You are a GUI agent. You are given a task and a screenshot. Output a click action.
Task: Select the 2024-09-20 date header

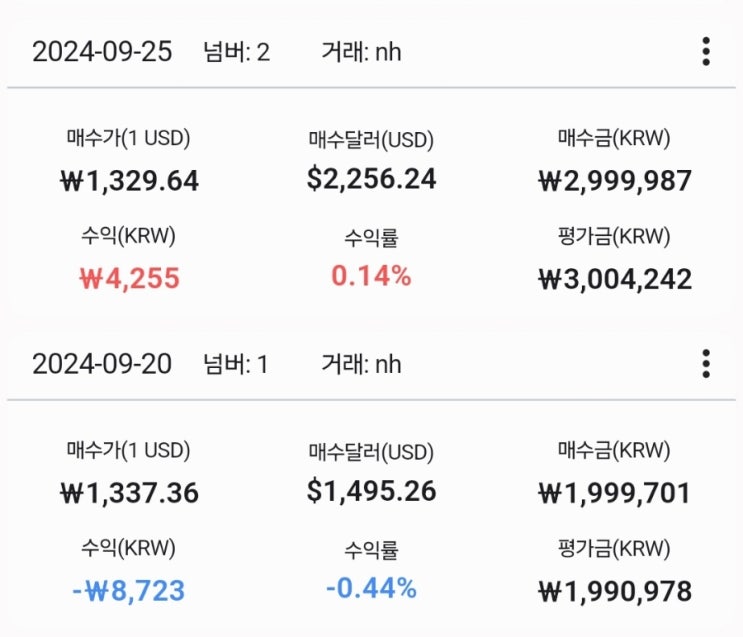[x=102, y=364]
